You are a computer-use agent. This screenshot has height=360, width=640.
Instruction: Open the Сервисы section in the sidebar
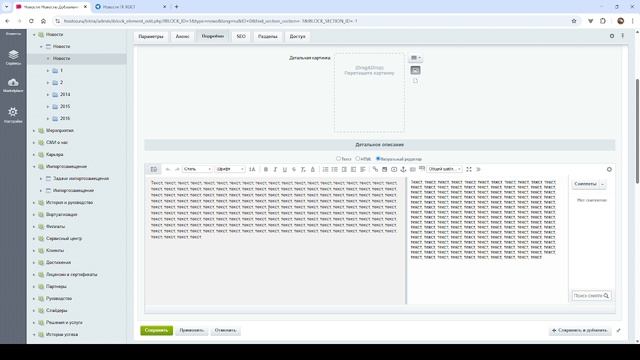(x=13, y=57)
